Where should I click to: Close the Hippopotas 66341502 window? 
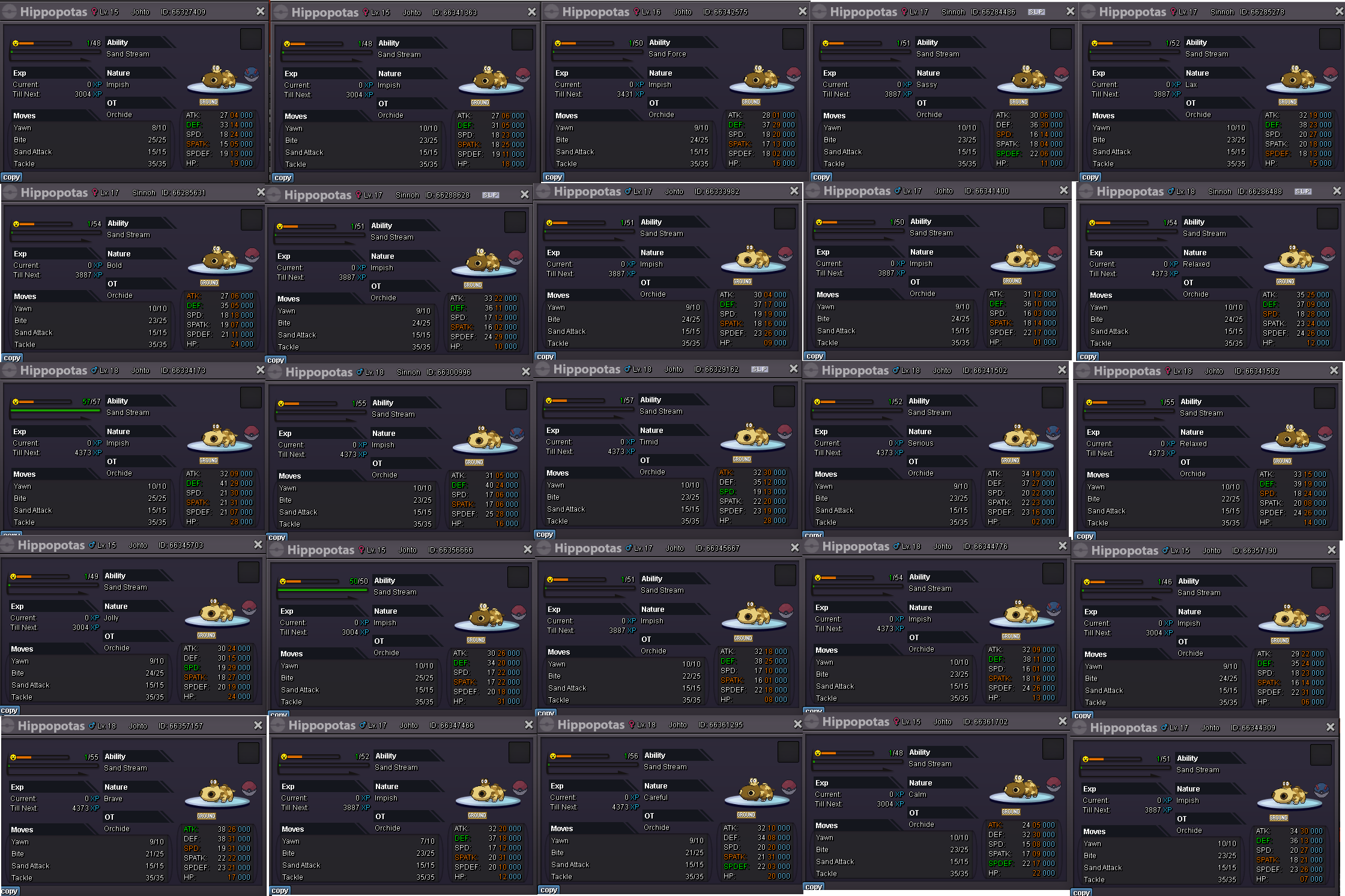pyautogui.click(x=1062, y=371)
